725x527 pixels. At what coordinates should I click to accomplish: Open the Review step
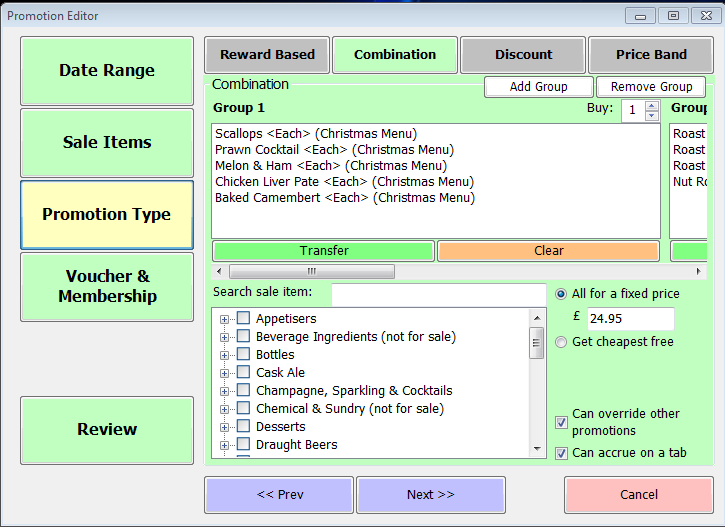(x=107, y=429)
